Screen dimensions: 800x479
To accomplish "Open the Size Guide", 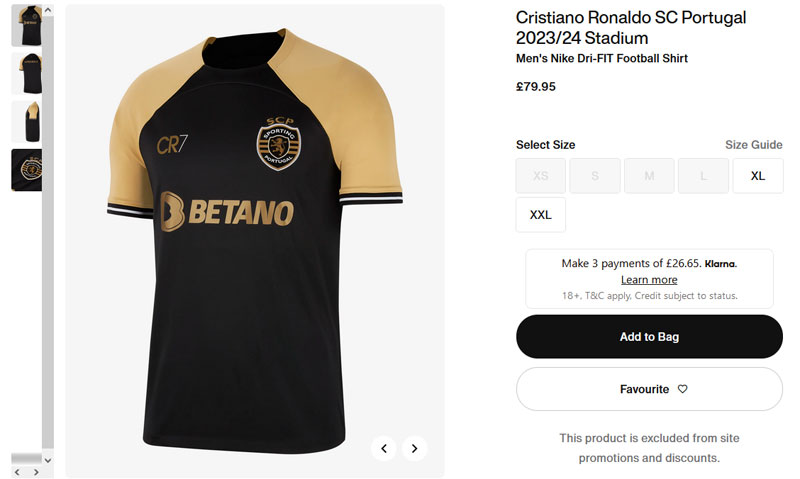I will click(753, 145).
